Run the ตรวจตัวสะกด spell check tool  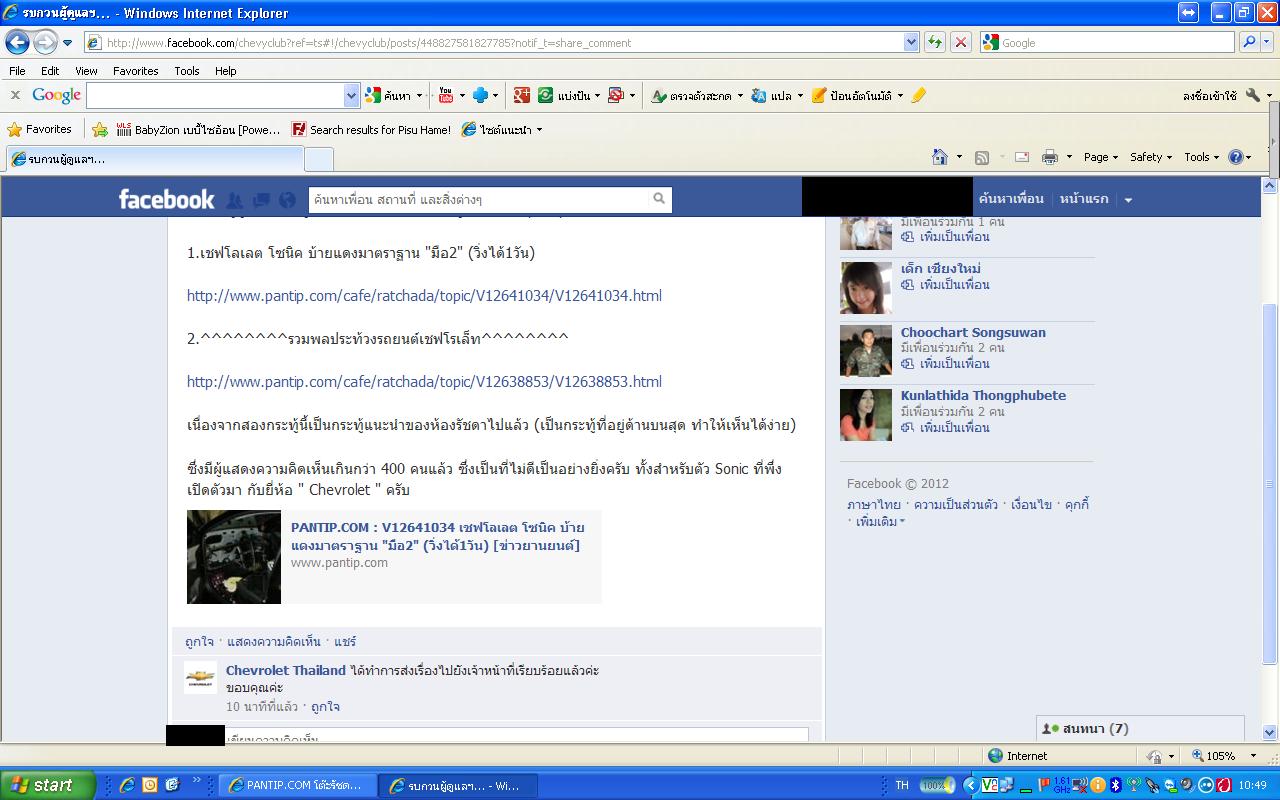691,96
